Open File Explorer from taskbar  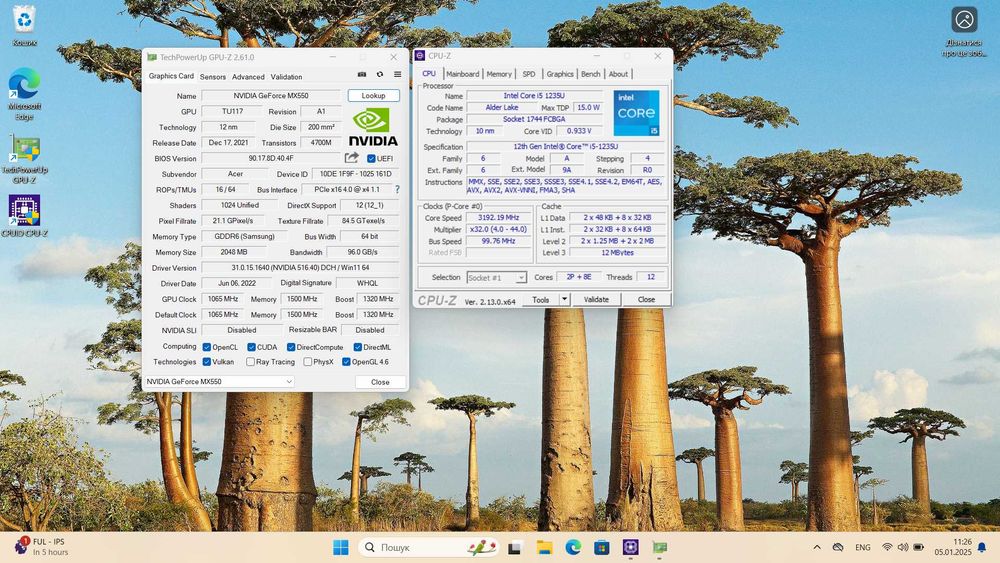[x=544, y=547]
